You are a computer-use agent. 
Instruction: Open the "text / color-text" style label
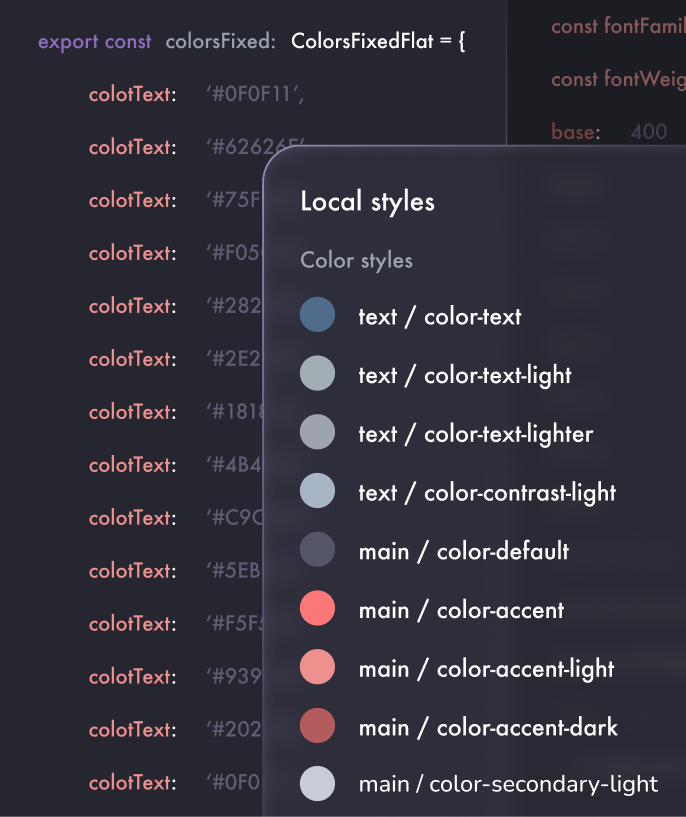440,317
